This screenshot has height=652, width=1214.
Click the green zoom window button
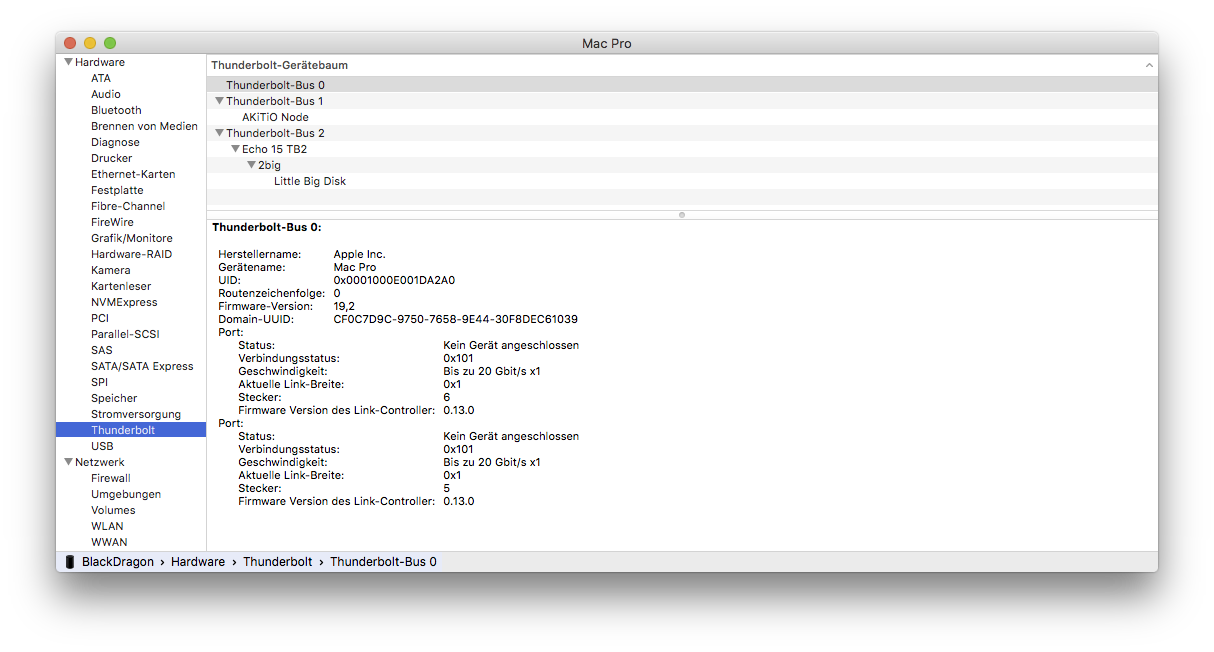pyautogui.click(x=110, y=43)
